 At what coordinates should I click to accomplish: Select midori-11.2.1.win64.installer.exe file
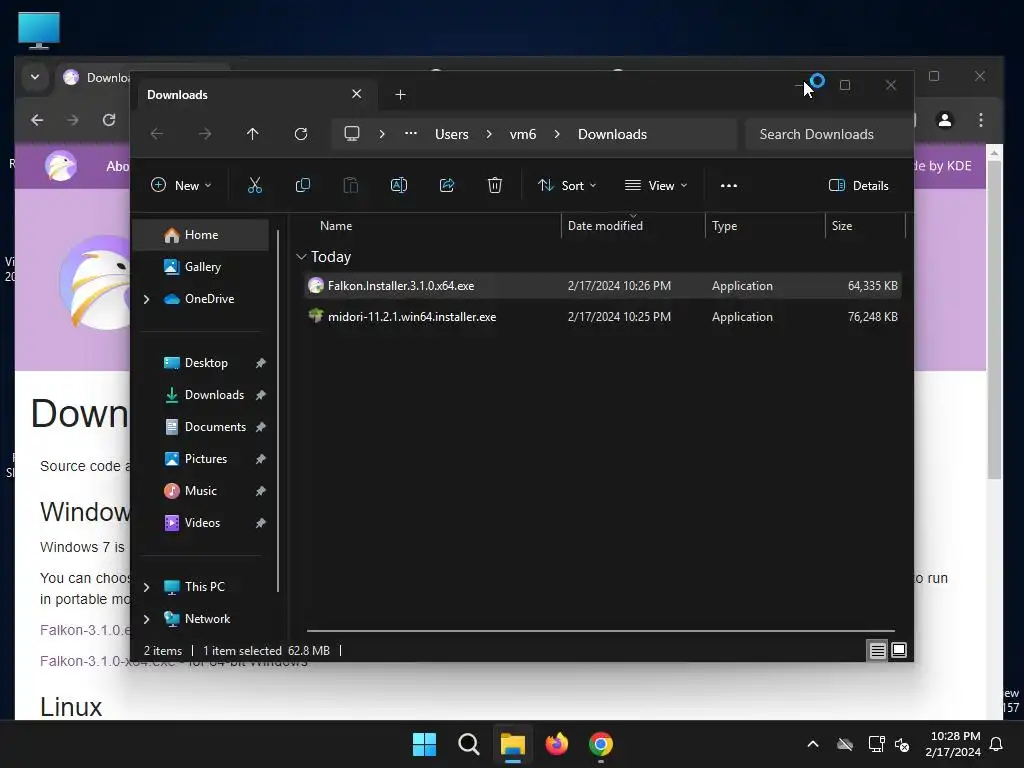(602, 317)
